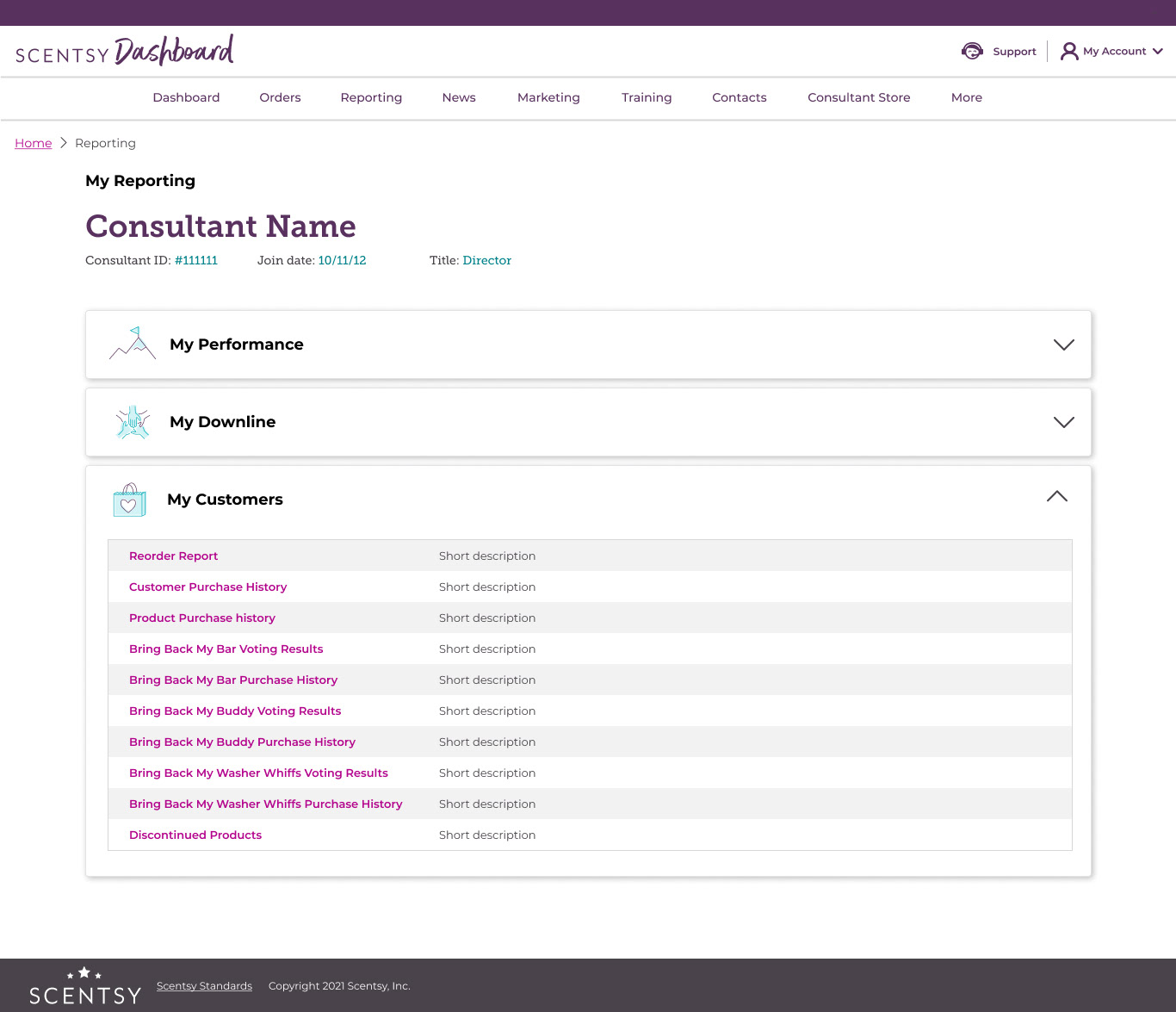Click the Scentsy Dashboard logo
Viewport: 1176px width, 1012px height.
pyautogui.click(x=125, y=51)
